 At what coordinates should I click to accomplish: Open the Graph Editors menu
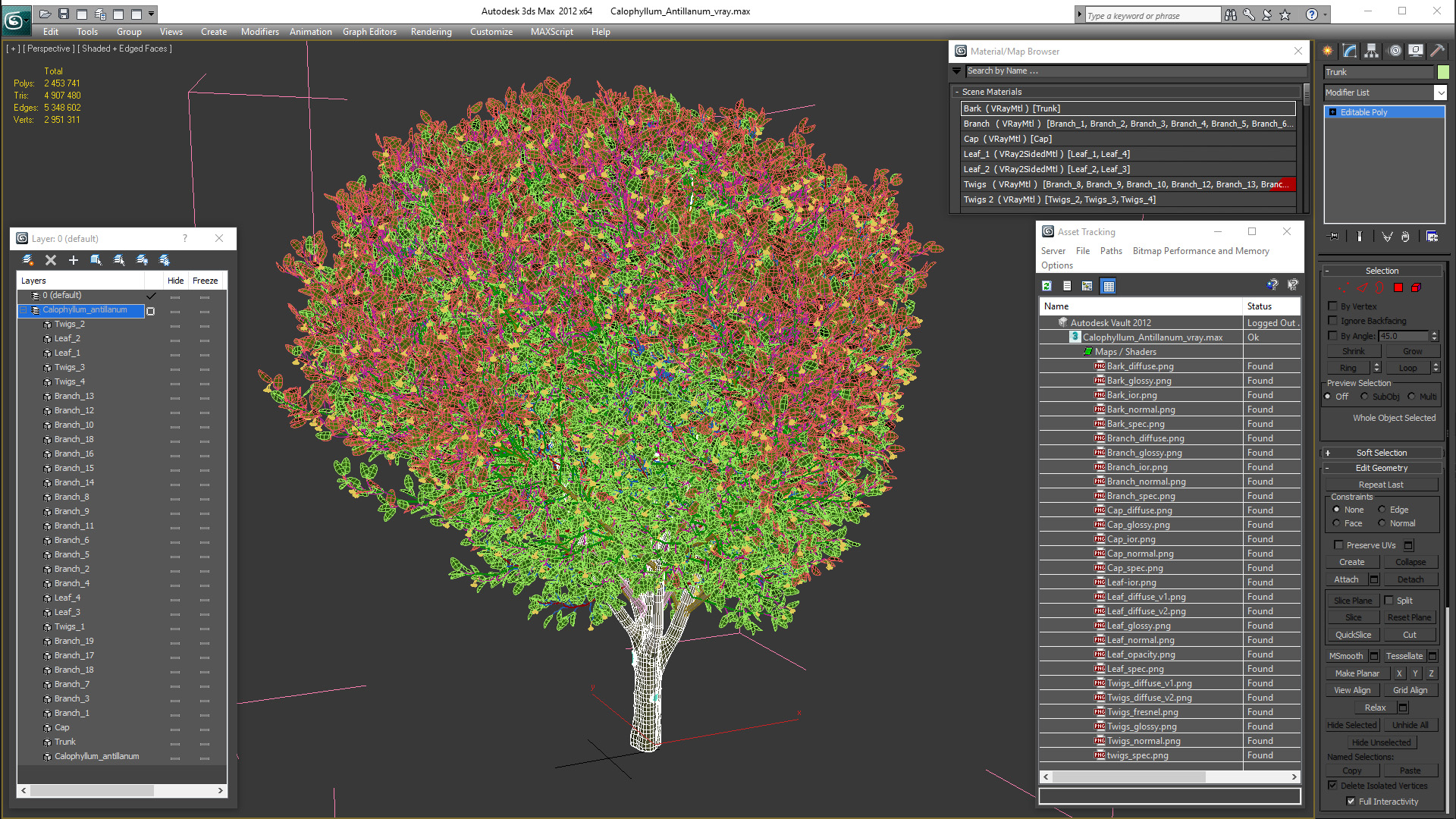click(369, 32)
